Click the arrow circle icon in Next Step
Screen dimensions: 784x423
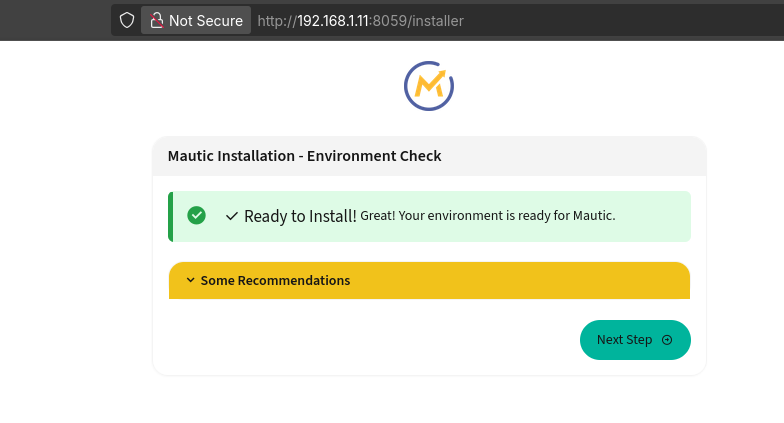[667, 340]
